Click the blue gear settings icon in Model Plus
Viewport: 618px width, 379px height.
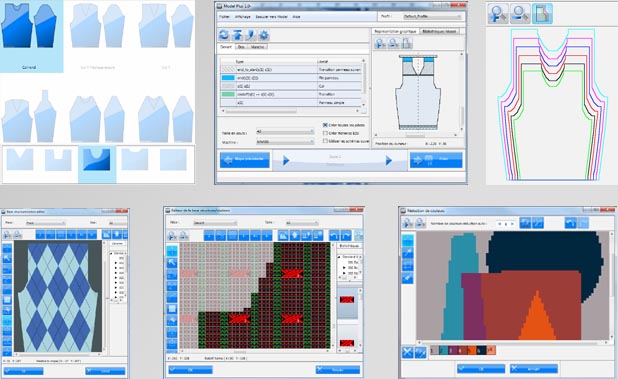coord(264,35)
